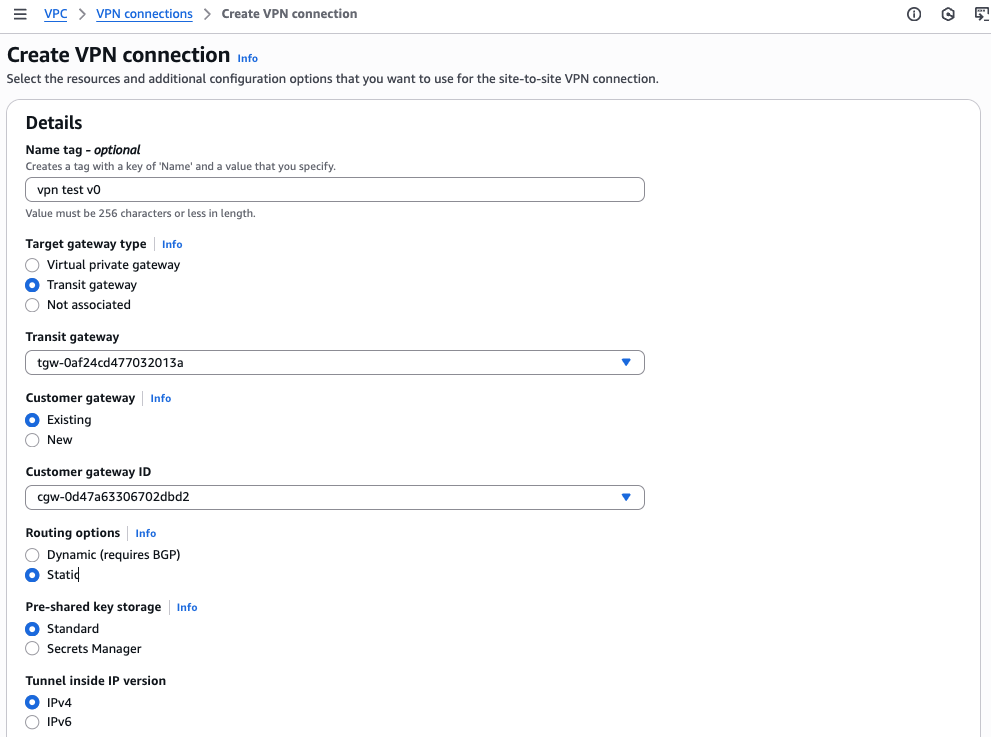Select IPv6 tunnel inside IP version
Screen dimensions: 991x737
pyautogui.click(x=33, y=722)
